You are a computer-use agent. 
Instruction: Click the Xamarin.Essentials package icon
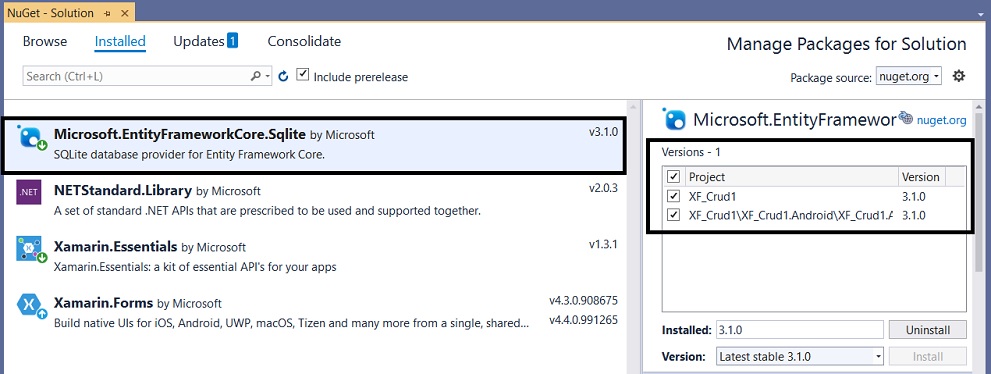click(31, 249)
